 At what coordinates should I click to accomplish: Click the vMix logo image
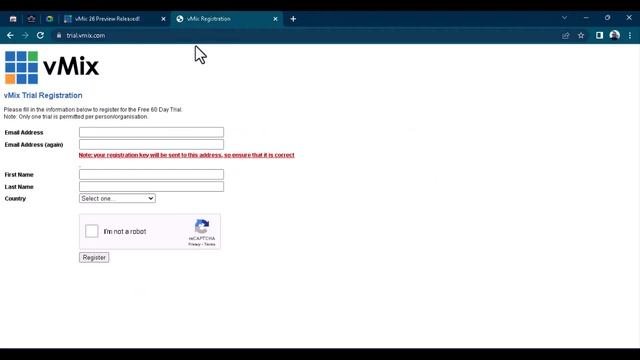(x=52, y=67)
